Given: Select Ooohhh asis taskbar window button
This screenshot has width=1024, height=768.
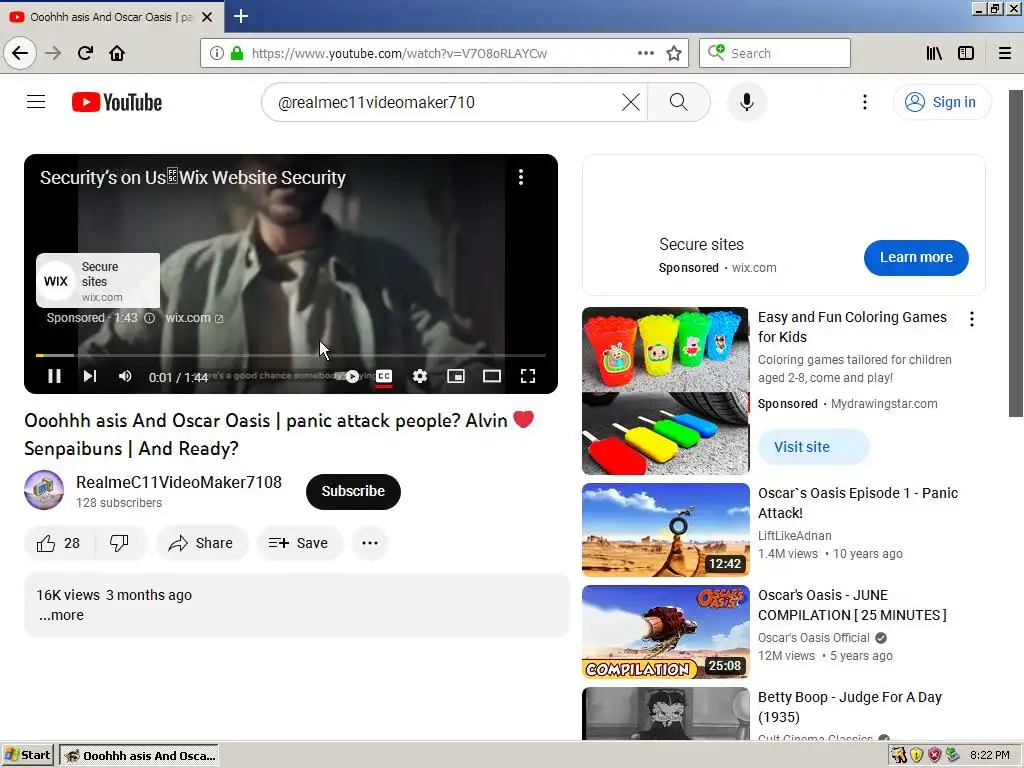Looking at the screenshot, I should 140,756.
